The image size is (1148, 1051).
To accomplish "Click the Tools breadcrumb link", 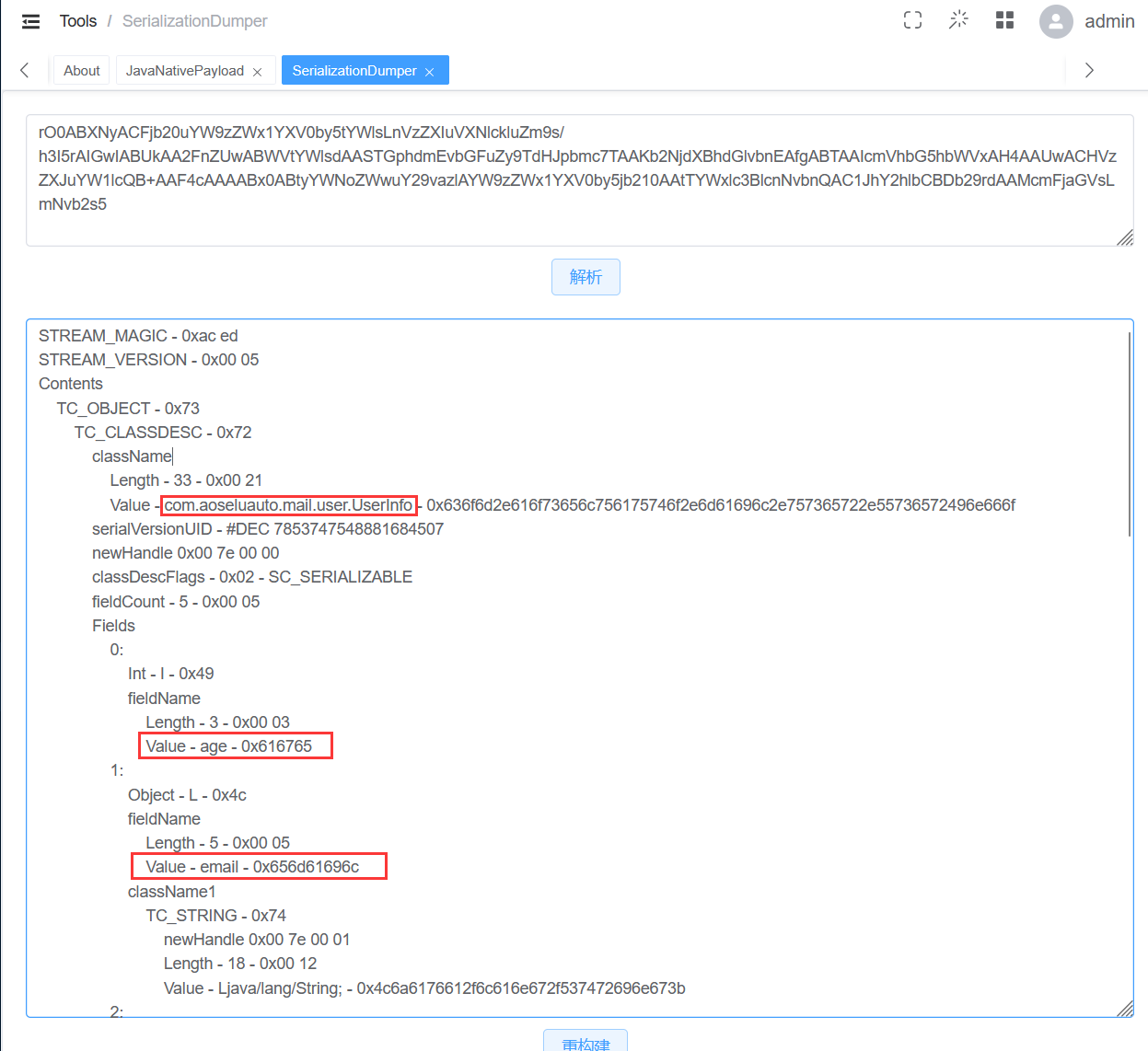I will 78,21.
